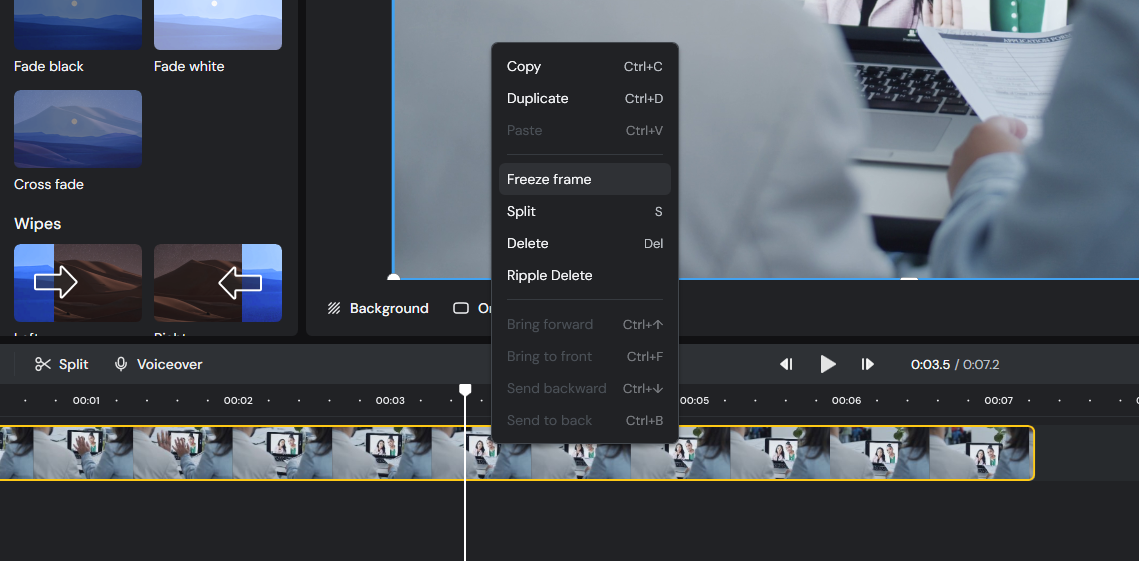Screen dimensions: 1139x561
Task: Choose the wipe right transition thumbnail
Action: click(218, 283)
